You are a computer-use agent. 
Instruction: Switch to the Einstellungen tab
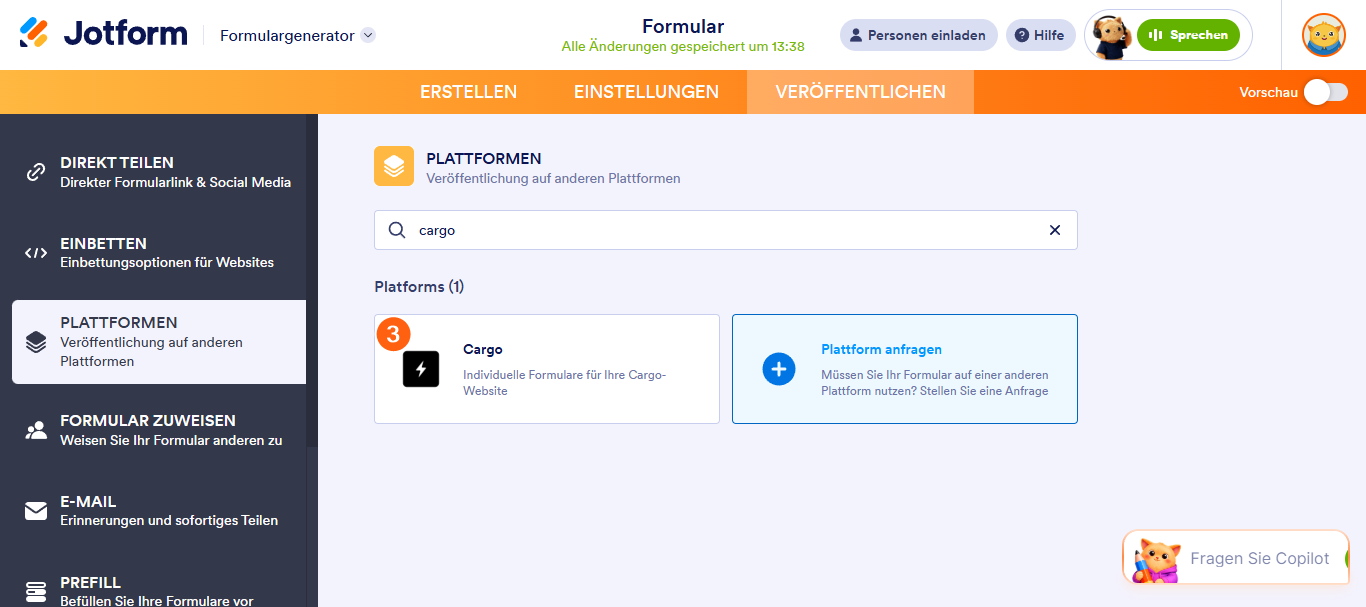point(646,92)
